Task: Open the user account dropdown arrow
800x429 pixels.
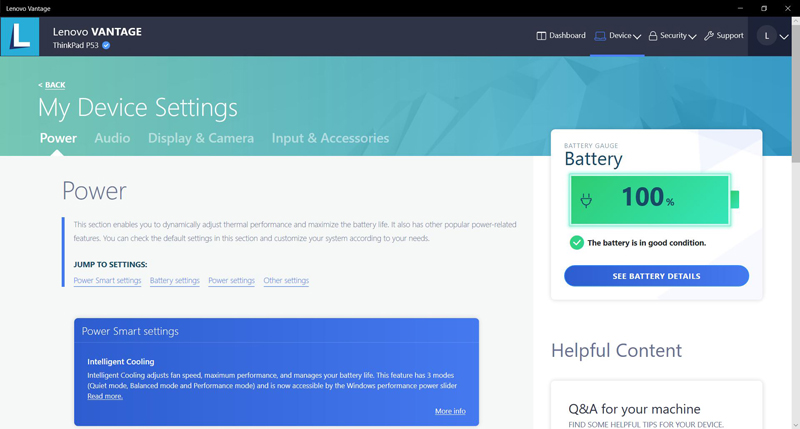Action: point(784,36)
